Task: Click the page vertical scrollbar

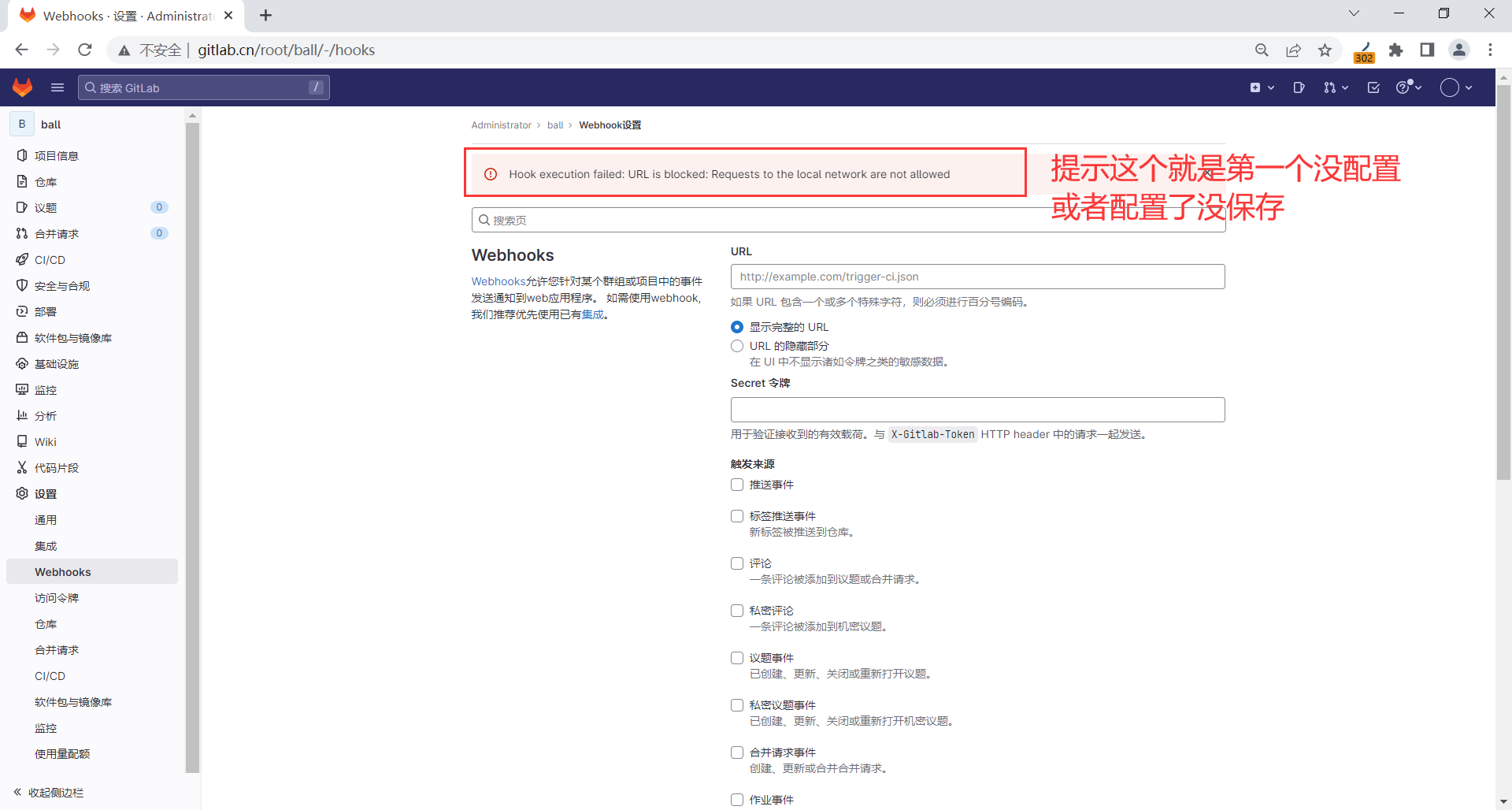Action: [1503, 284]
